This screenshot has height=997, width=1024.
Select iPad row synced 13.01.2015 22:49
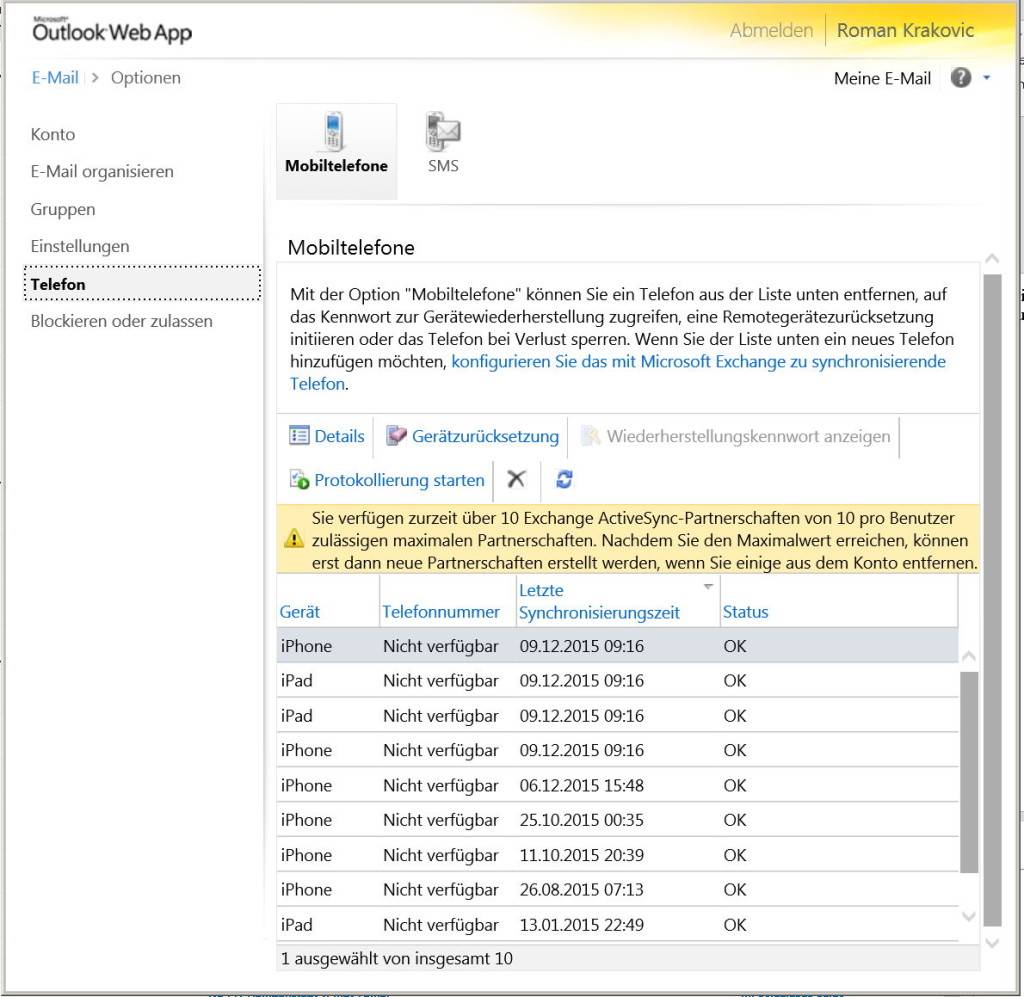pos(617,925)
